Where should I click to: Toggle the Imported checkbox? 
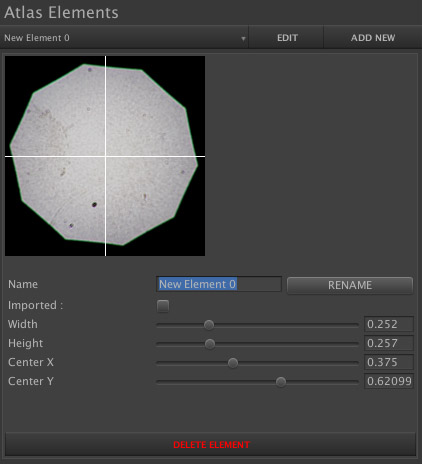(163, 306)
